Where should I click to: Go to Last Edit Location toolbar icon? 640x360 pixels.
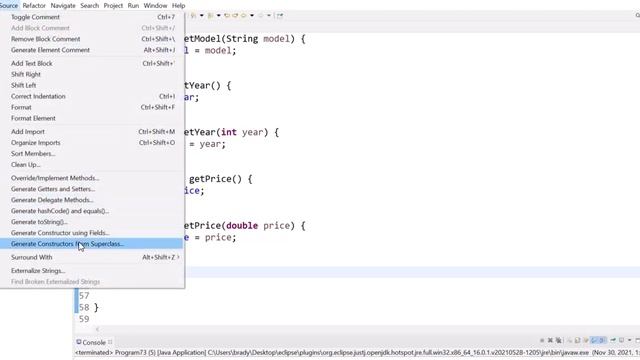227,16
